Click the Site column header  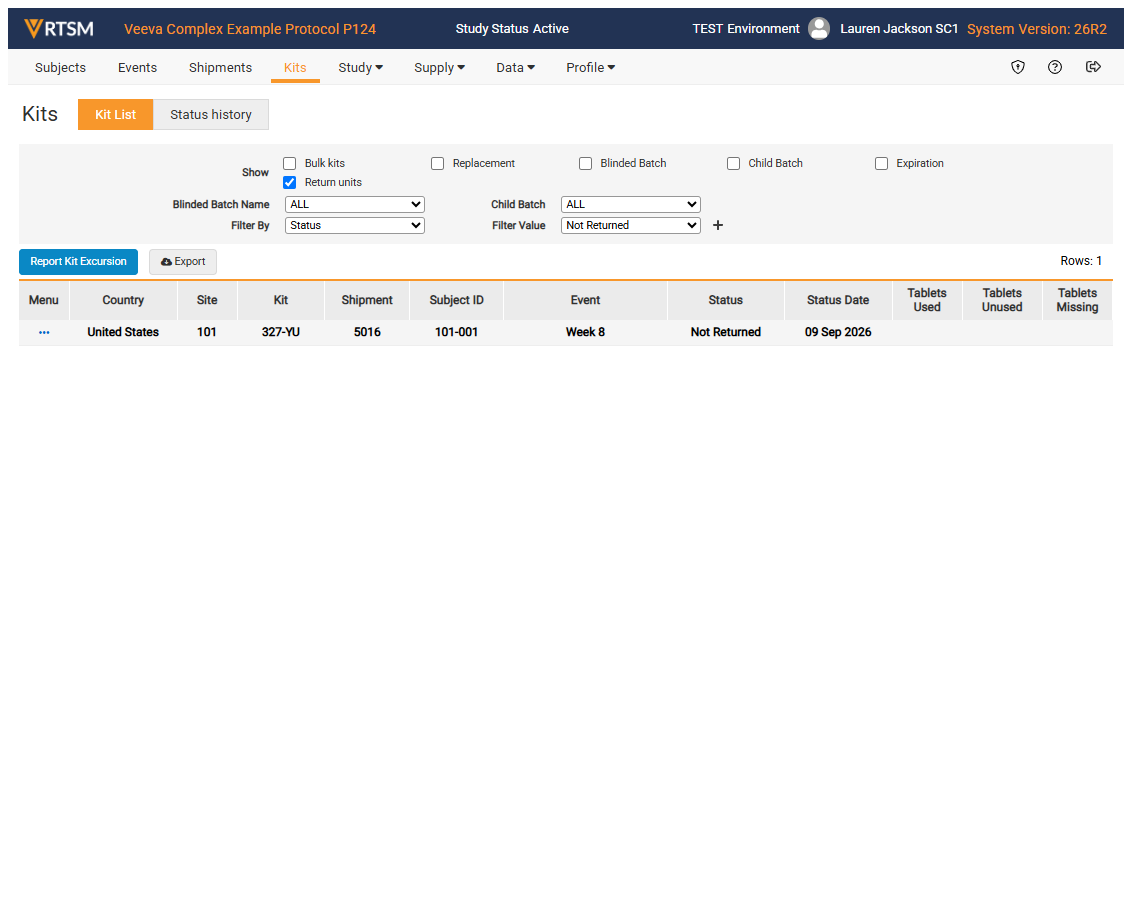click(206, 300)
